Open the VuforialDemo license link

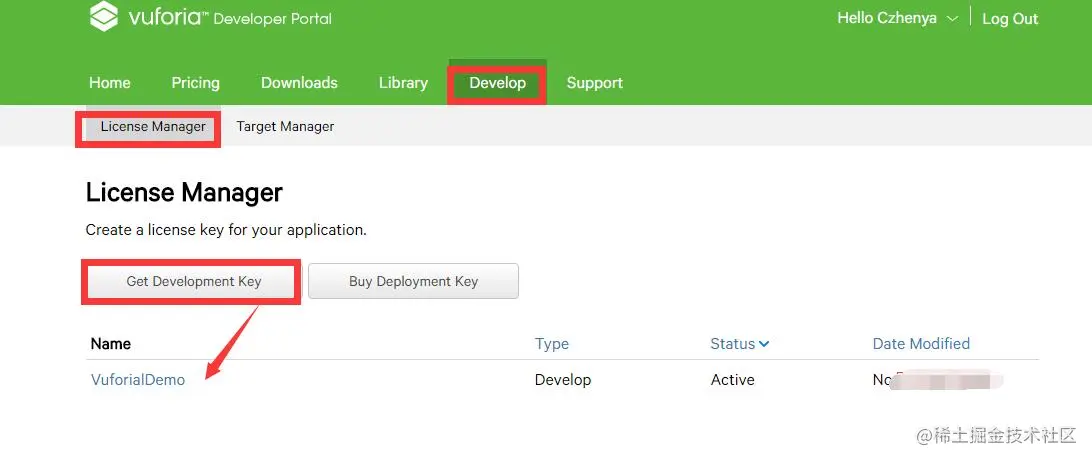(138, 380)
